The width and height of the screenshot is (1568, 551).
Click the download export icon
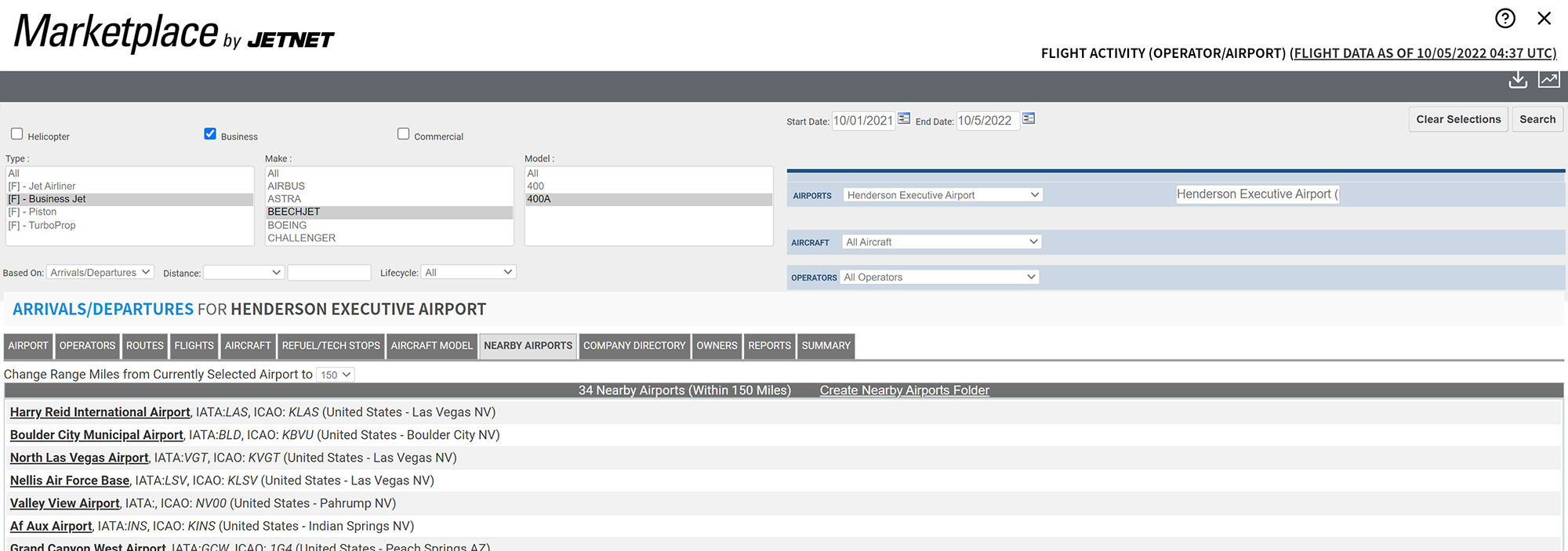click(1518, 79)
